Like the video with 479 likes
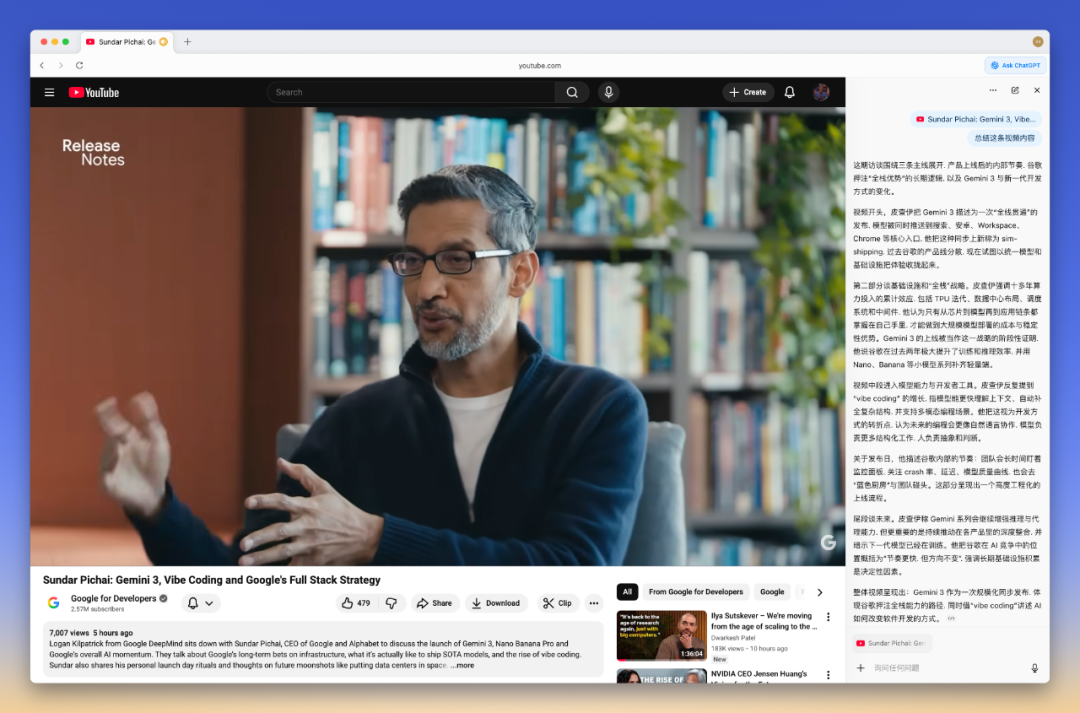 [x=355, y=603]
